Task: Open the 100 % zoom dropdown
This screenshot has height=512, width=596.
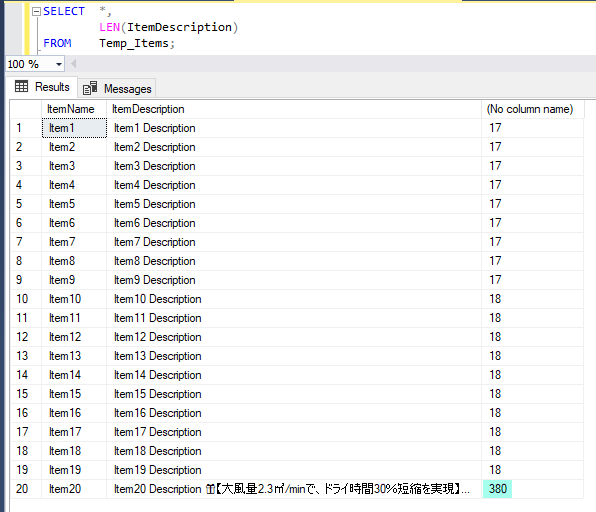Action: click(x=59, y=64)
